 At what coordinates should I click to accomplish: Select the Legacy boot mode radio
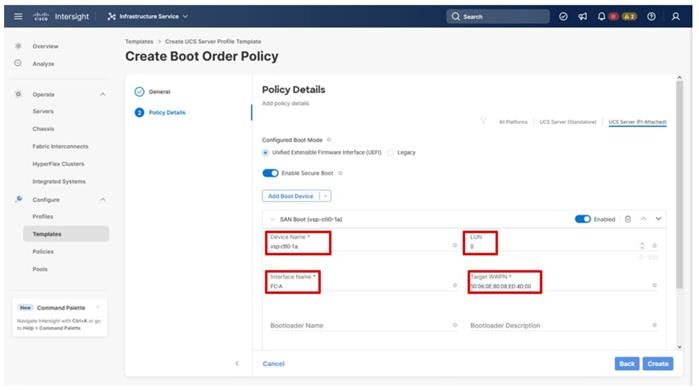coord(391,152)
